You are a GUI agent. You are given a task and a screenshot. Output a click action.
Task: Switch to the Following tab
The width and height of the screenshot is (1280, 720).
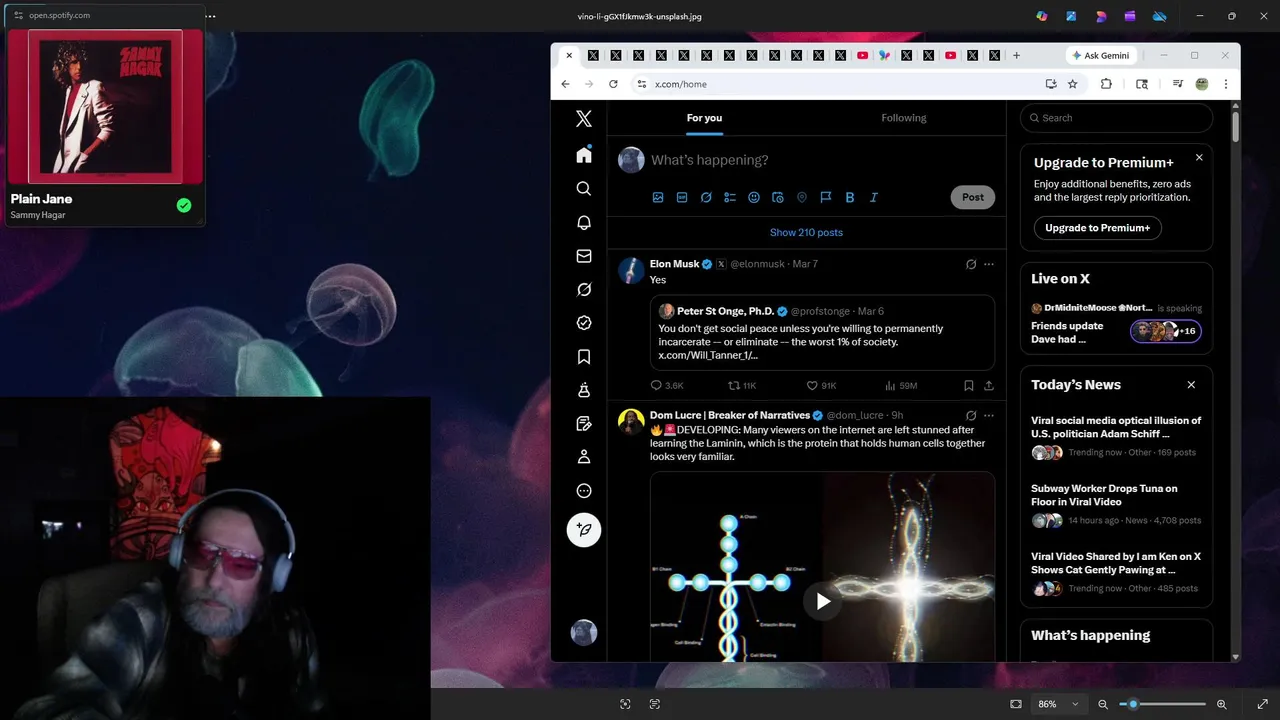tap(904, 118)
